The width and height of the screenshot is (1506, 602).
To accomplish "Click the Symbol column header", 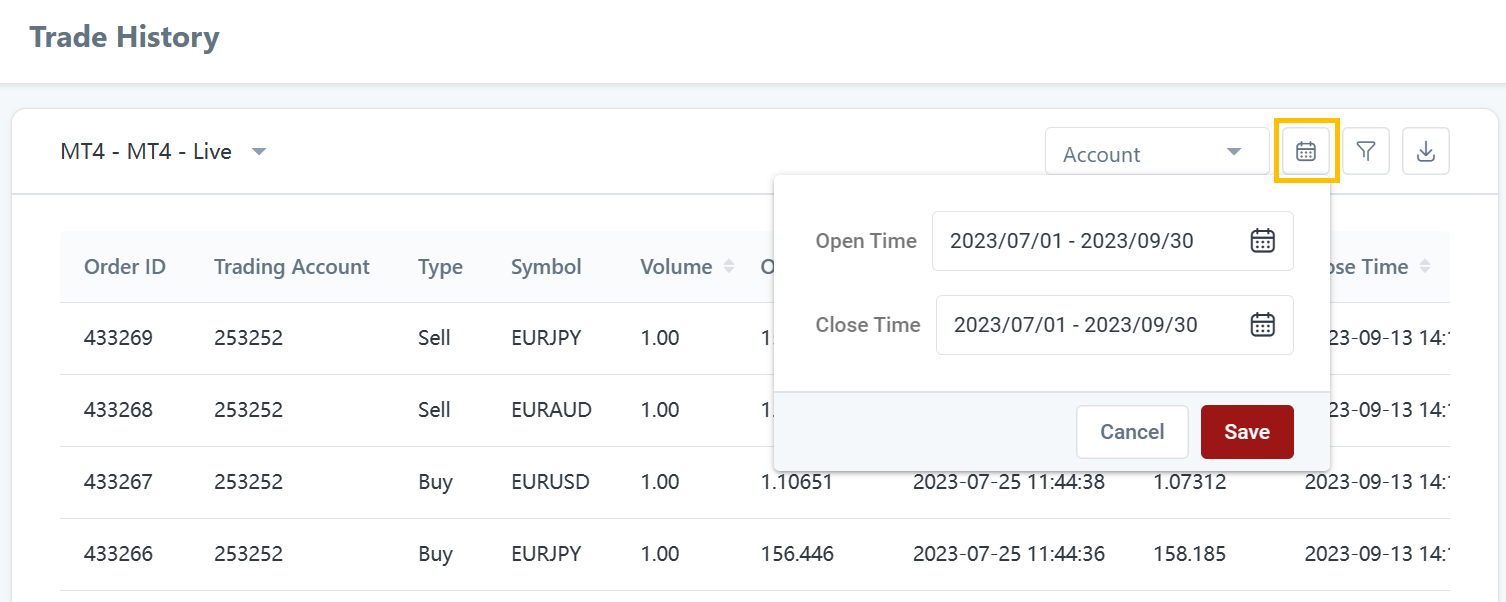I will (x=546, y=267).
